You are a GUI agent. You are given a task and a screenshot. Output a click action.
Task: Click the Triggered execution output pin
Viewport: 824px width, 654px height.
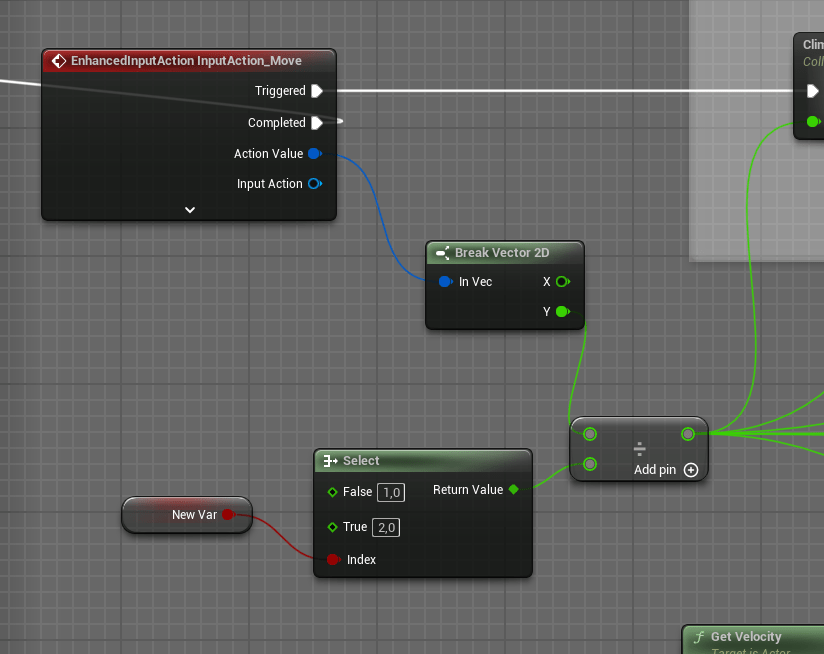[316, 91]
